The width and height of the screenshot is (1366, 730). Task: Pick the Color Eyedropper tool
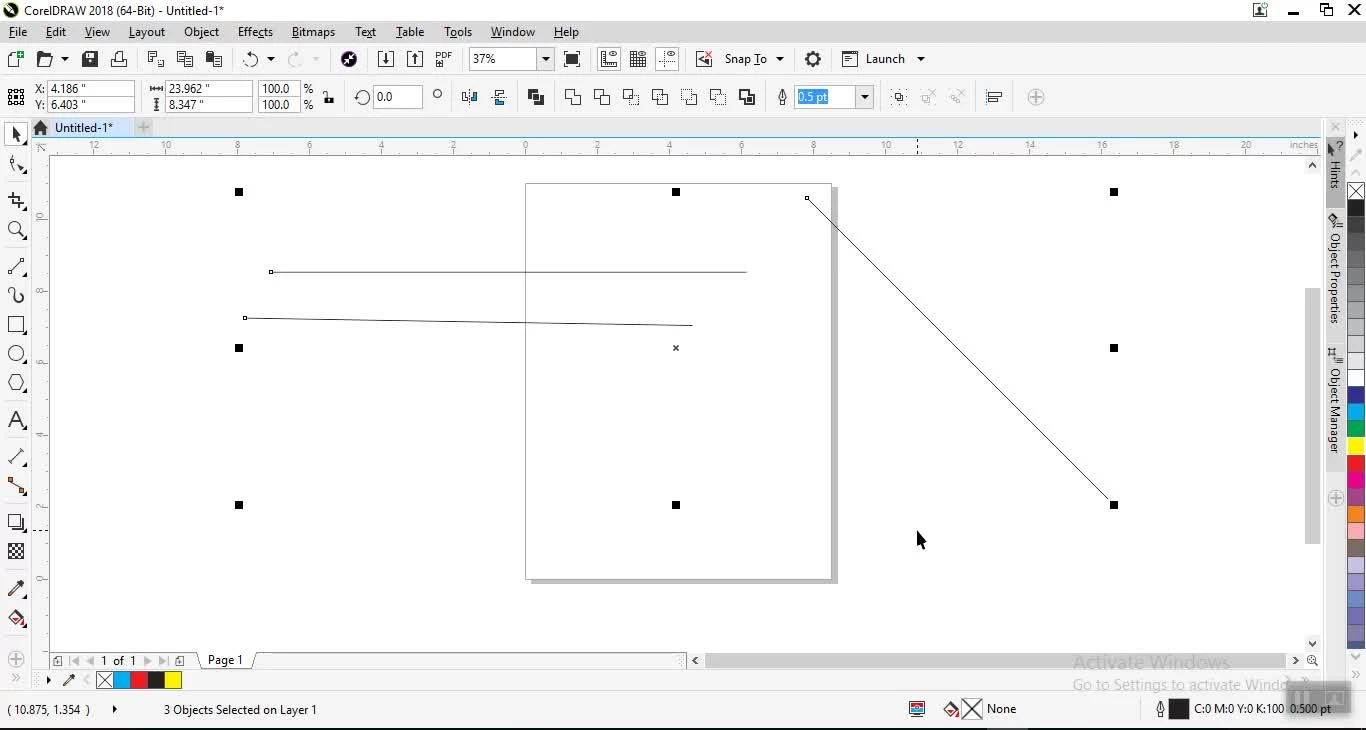click(16, 589)
